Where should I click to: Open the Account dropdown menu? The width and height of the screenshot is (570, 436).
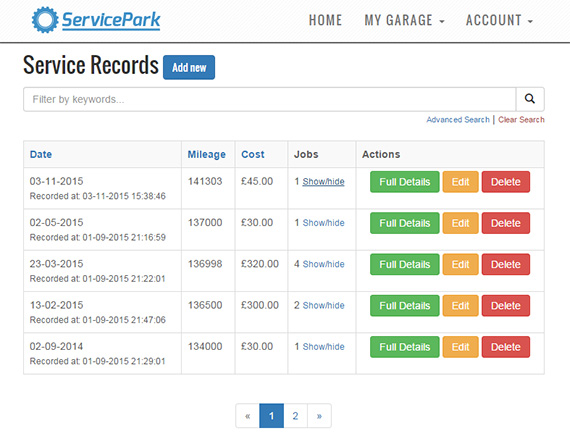pos(499,20)
